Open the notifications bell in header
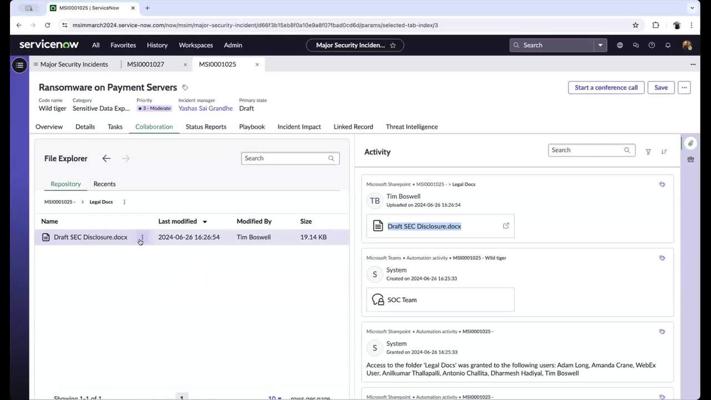Screen dimensions: 711x400 [x=668, y=45]
